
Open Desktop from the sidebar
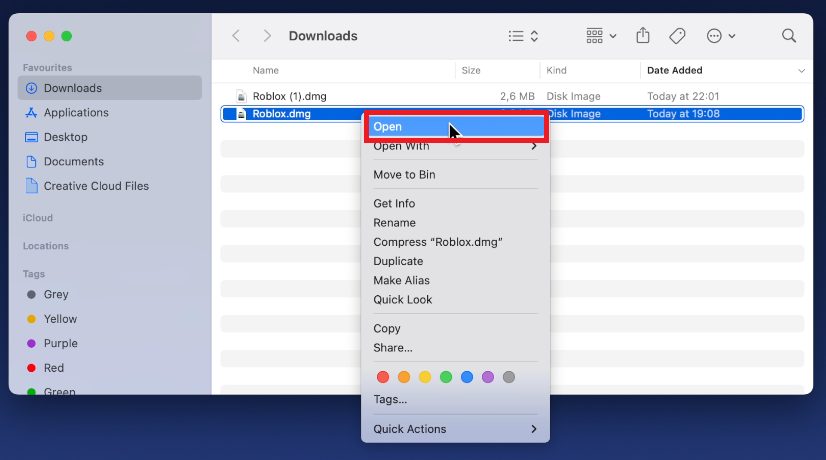(56, 137)
